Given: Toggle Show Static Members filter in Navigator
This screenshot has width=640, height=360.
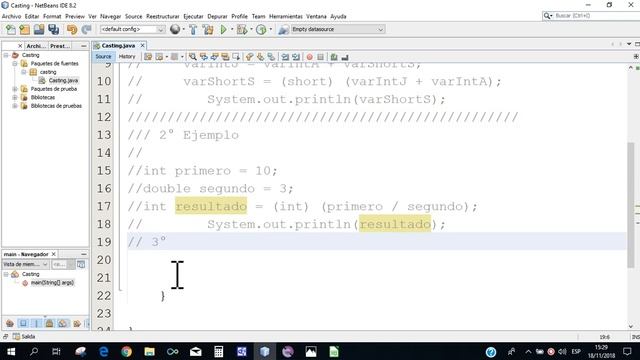Looking at the screenshot, I should (x=36, y=324).
